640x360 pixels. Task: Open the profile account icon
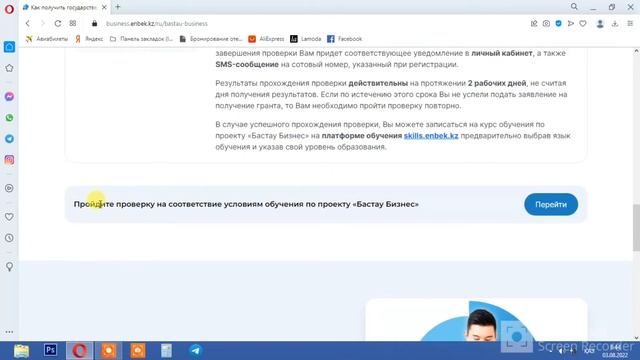click(x=600, y=24)
